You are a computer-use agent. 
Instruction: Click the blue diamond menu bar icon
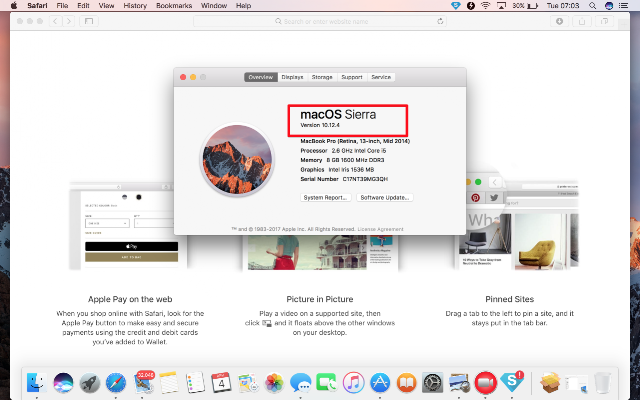point(456,6)
